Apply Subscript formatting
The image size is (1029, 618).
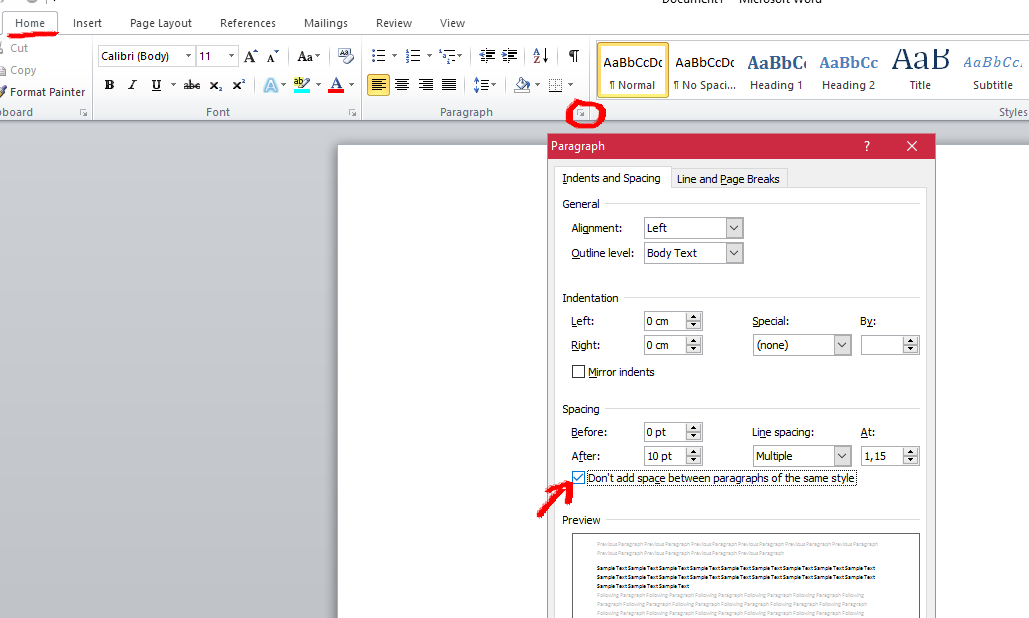click(216, 85)
